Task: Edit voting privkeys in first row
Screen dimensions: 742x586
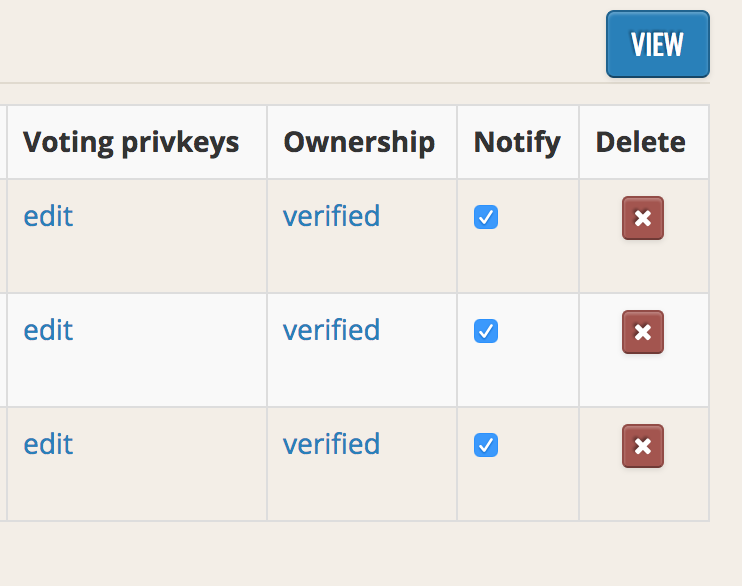Action: point(48,216)
